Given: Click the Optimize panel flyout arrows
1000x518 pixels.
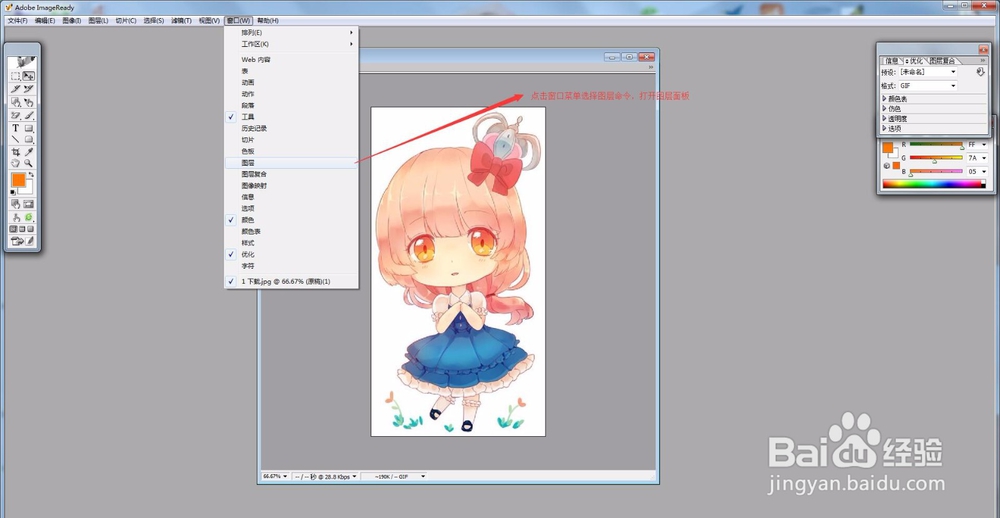Looking at the screenshot, I should 983,60.
